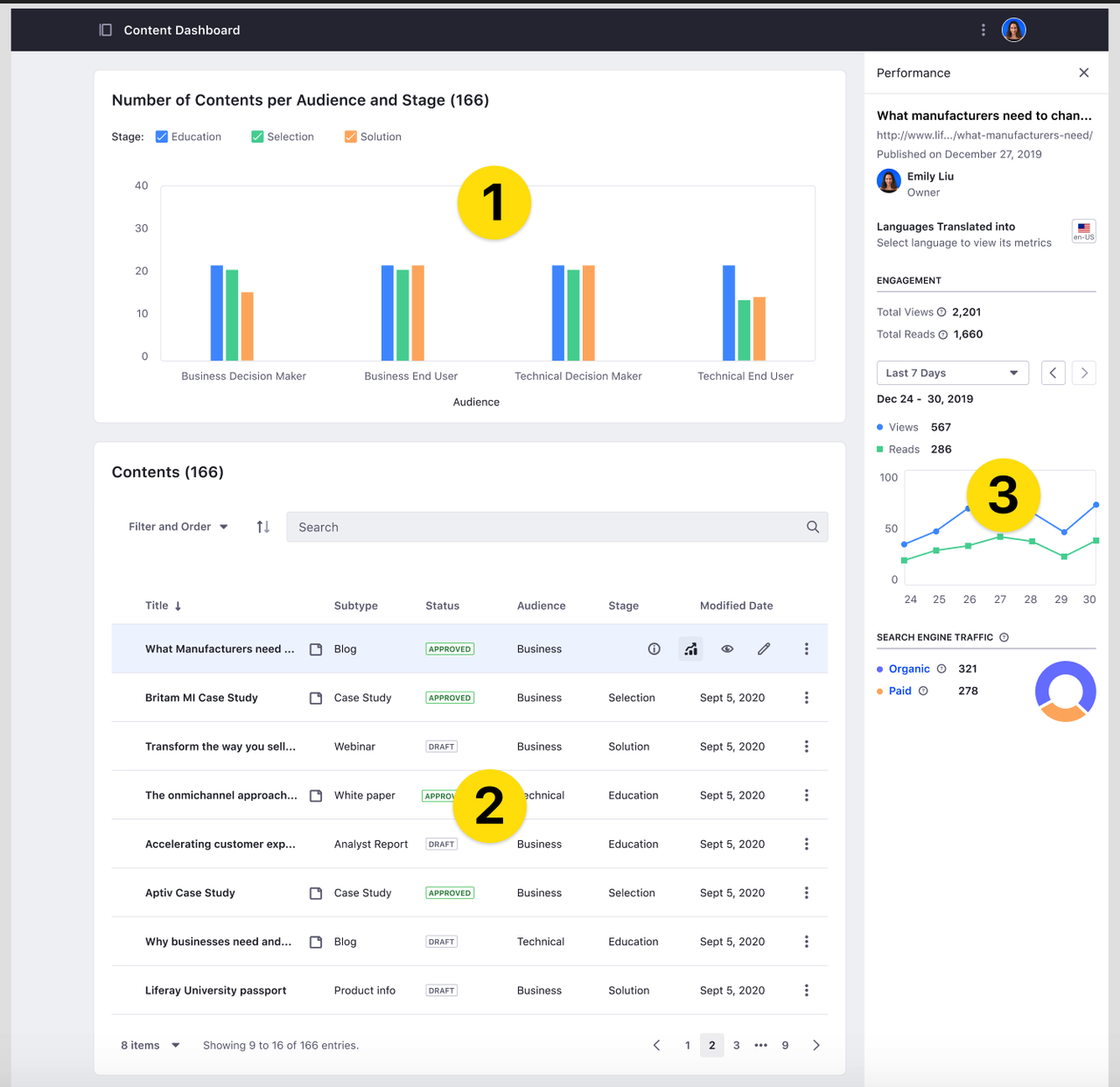Click the next date range arrow
This screenshot has height=1087, width=1120.
[1083, 373]
